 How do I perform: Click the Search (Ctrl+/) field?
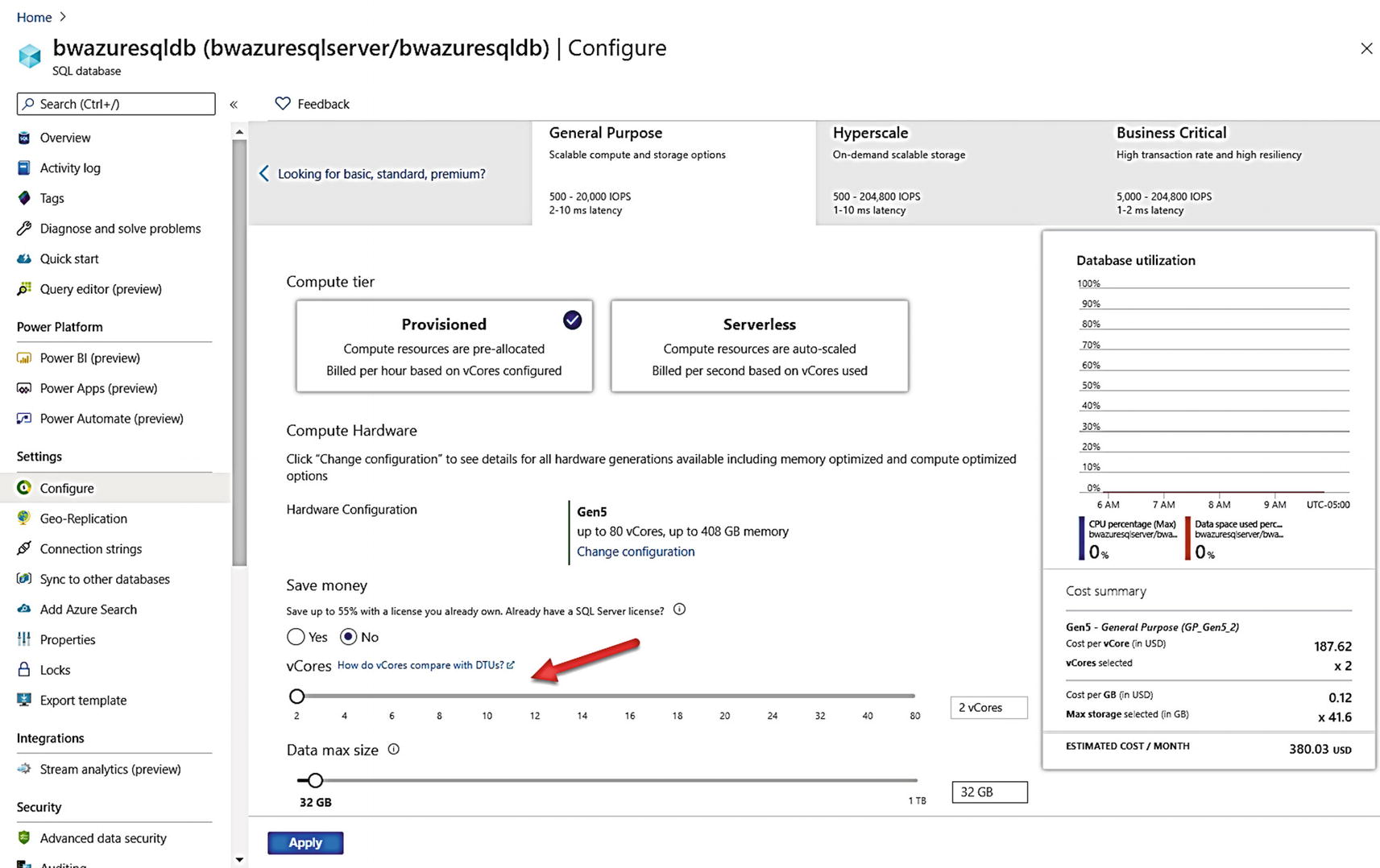pyautogui.click(x=116, y=104)
